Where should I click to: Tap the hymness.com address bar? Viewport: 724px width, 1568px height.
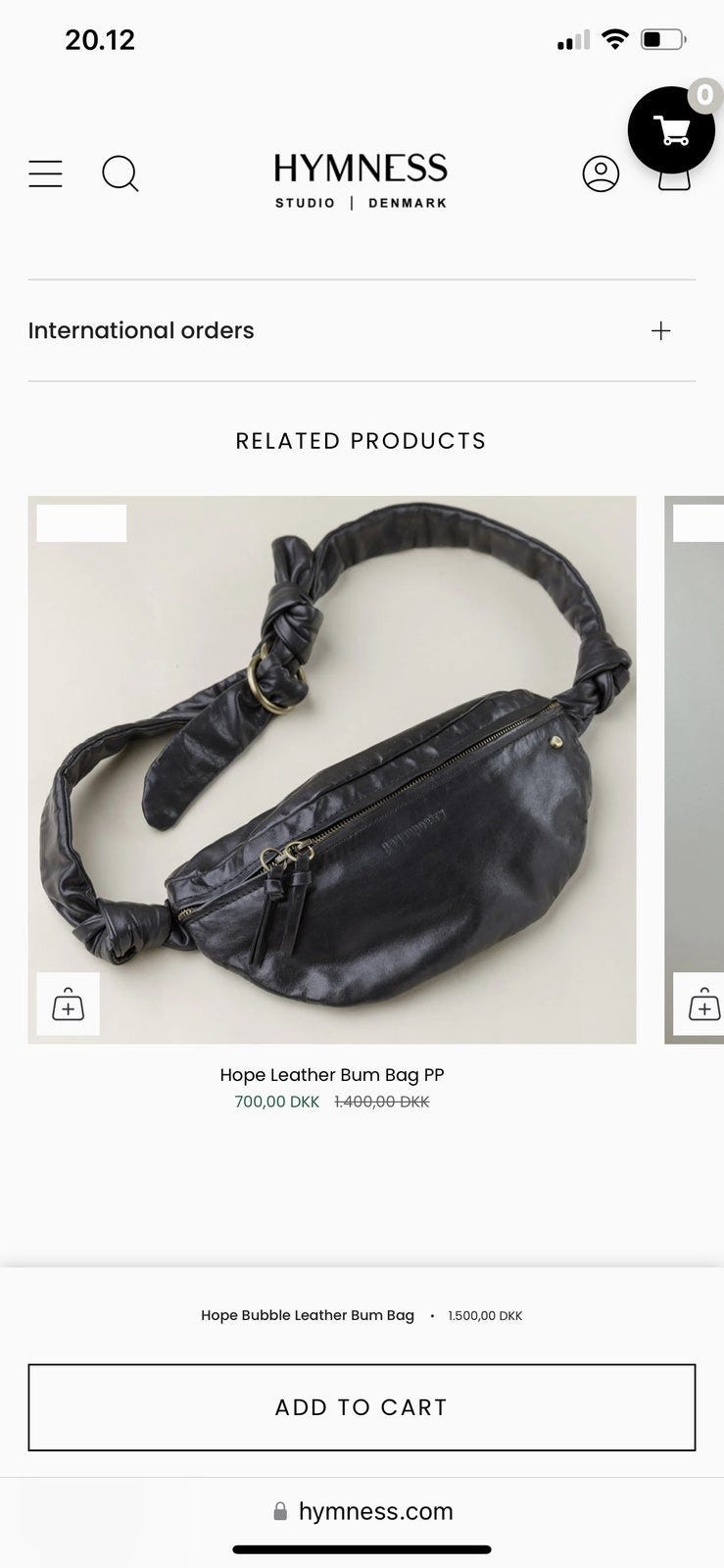[362, 1511]
